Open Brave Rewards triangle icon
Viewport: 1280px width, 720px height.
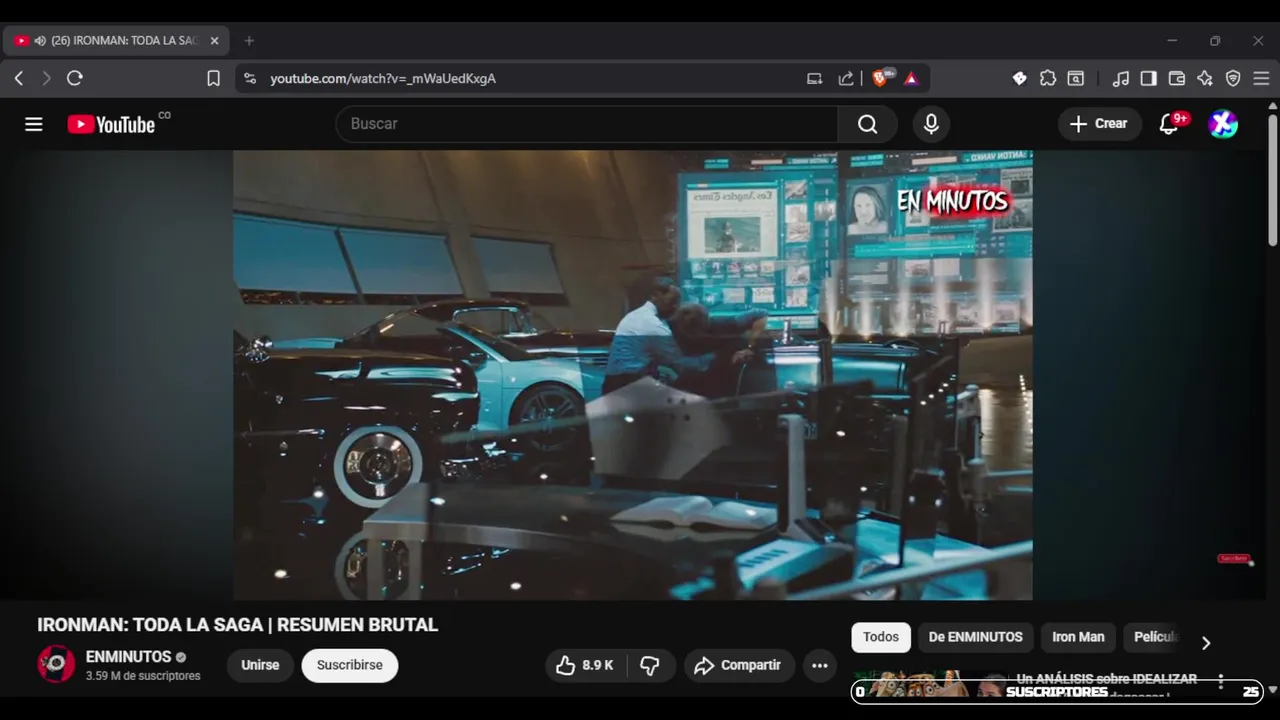(x=911, y=78)
